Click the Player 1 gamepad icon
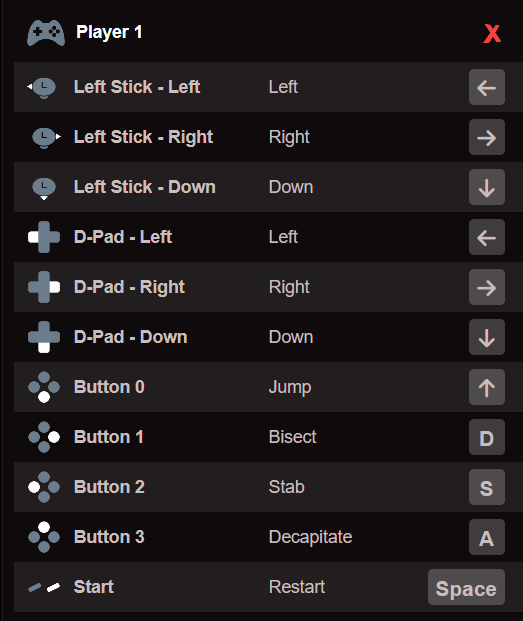This screenshot has width=523, height=621. click(46, 33)
